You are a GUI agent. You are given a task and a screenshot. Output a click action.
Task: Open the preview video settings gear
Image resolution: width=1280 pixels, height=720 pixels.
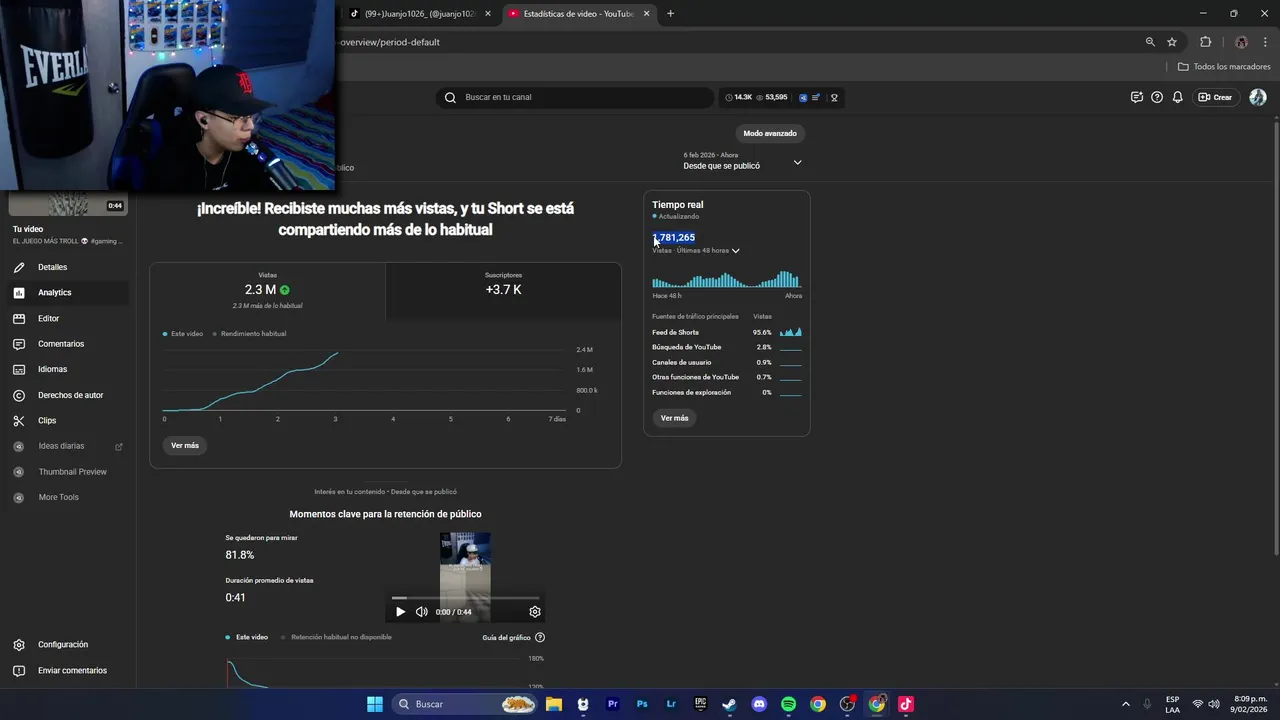[x=535, y=612]
